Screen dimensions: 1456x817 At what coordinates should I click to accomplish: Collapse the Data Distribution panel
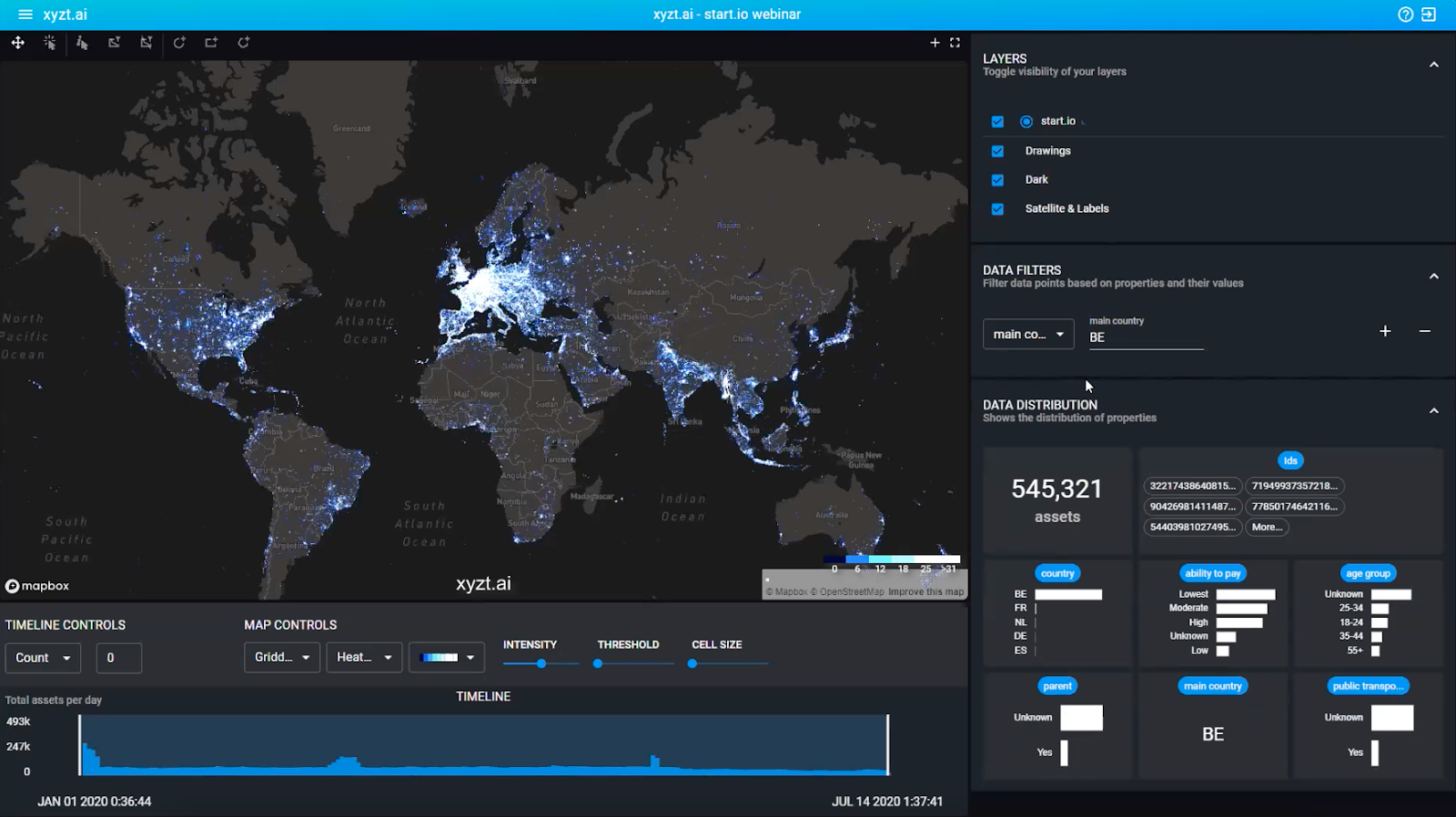coord(1434,411)
